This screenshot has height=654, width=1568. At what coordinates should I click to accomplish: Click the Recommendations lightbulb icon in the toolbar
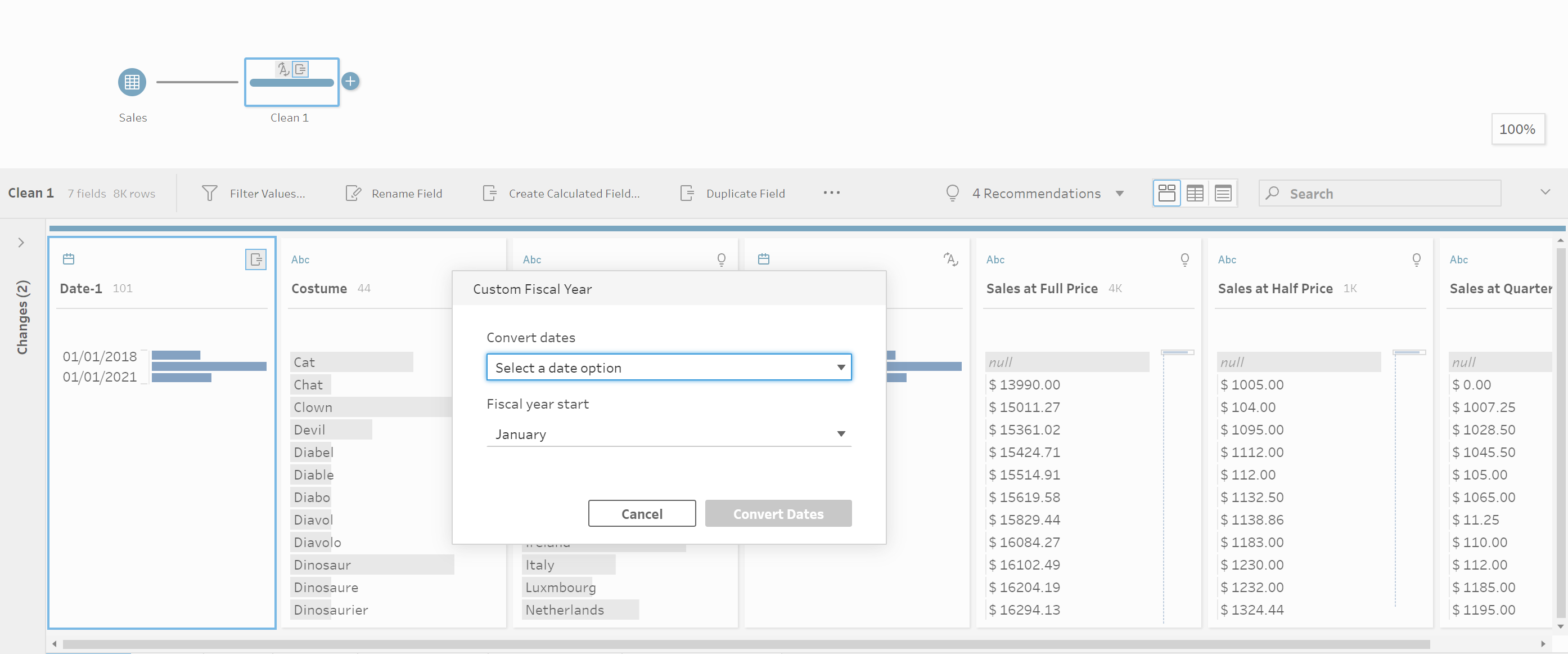952,193
